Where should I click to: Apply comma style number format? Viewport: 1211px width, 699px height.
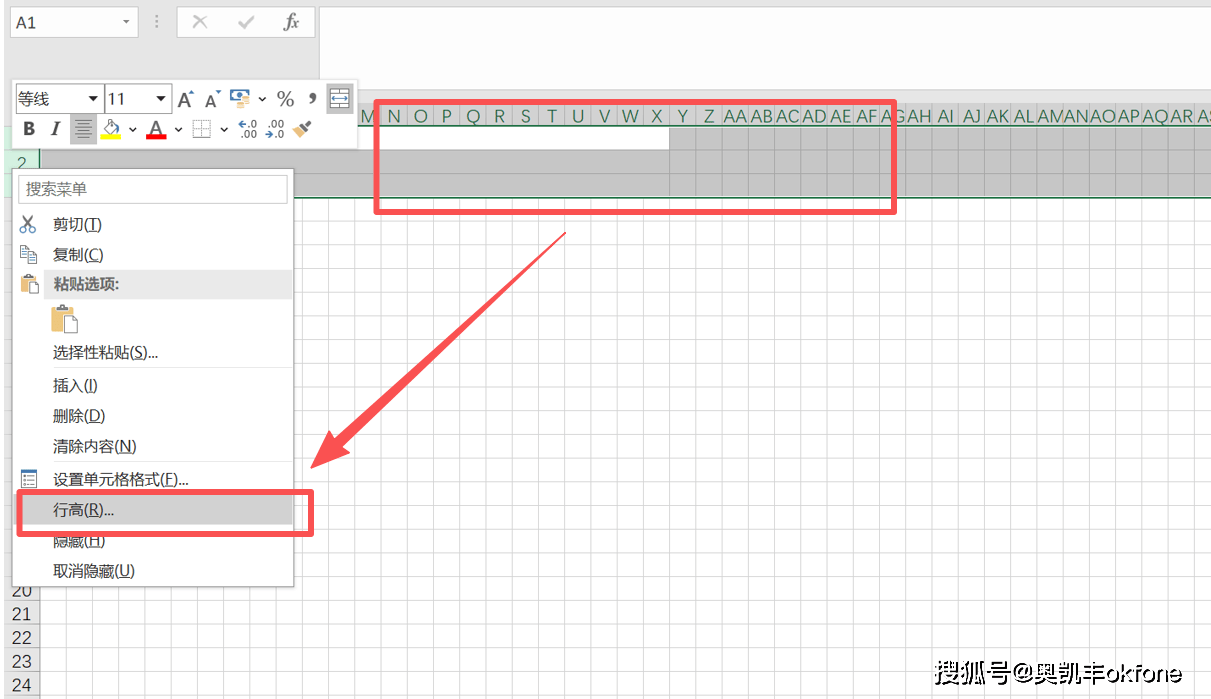pyautogui.click(x=313, y=98)
